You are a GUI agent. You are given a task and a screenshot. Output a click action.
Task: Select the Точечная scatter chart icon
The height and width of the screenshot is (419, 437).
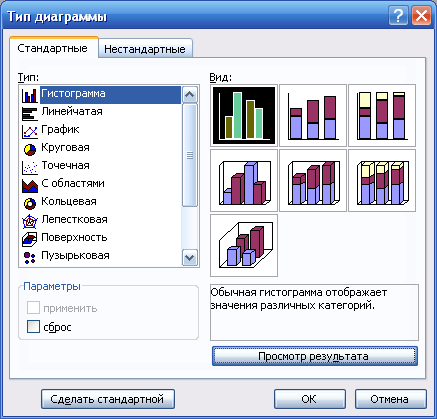[30, 167]
